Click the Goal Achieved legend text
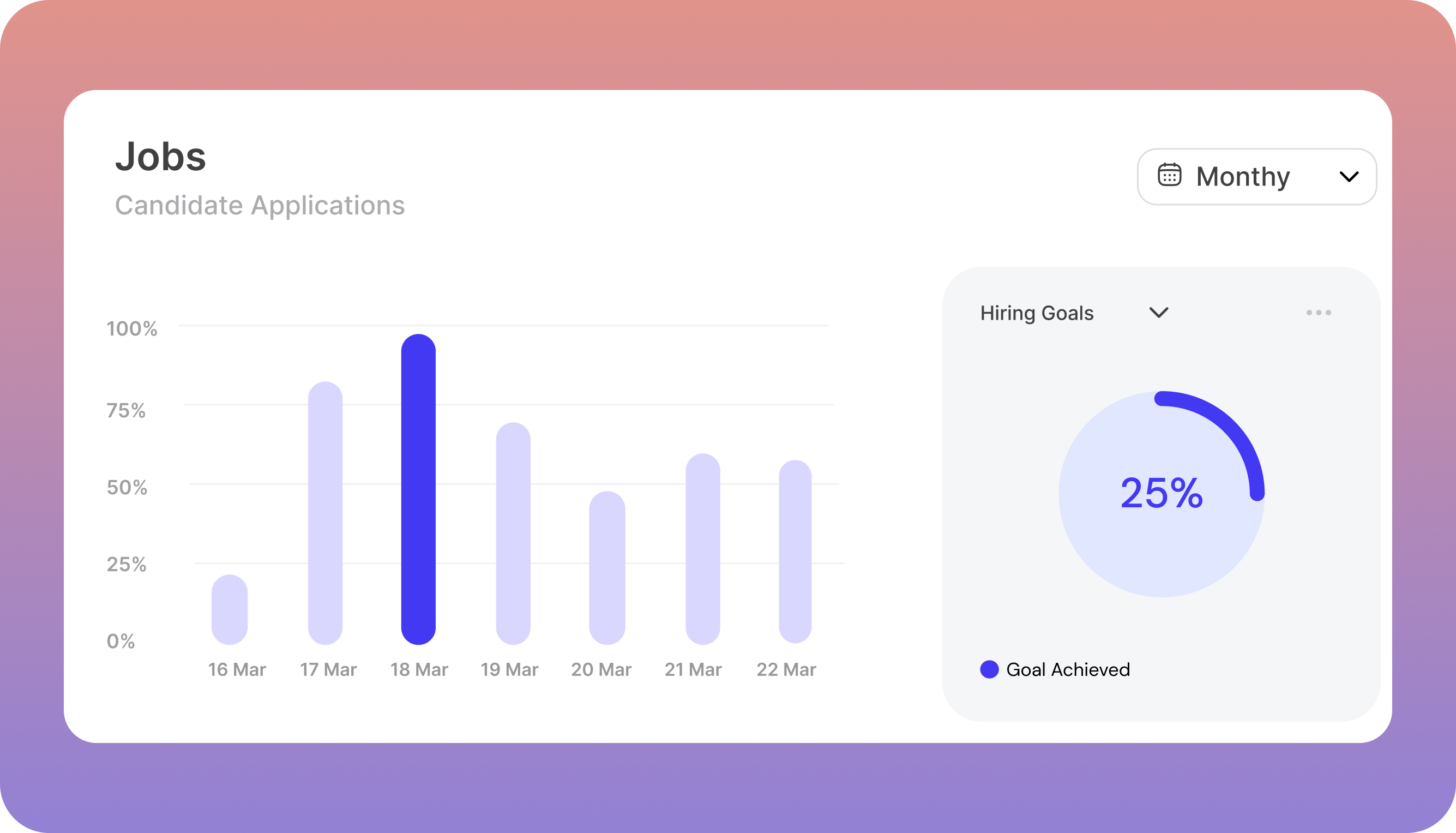 click(x=1068, y=669)
